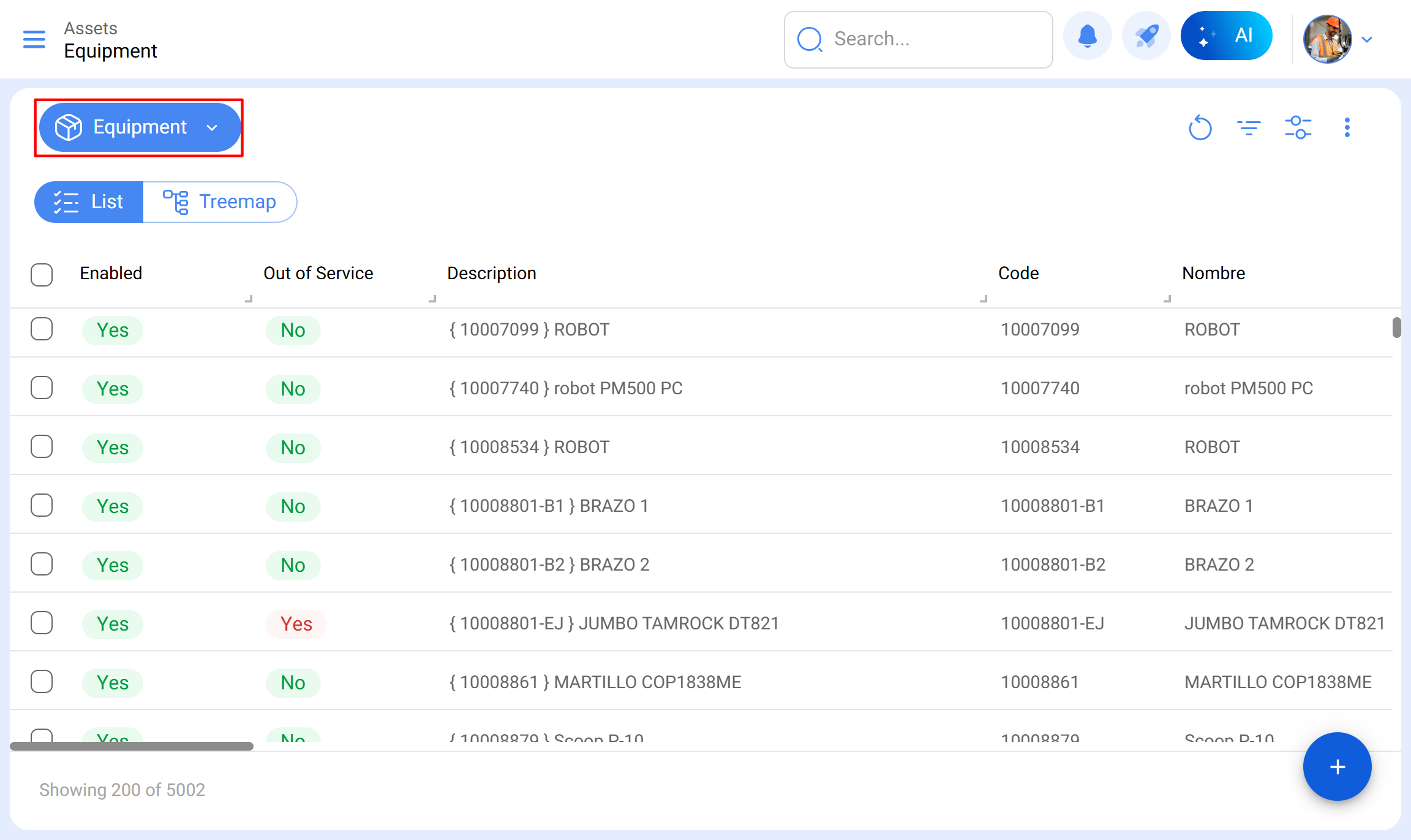Tick the checkbox for robot PM500 PC
Screen dimensions: 1411x840
42,388
